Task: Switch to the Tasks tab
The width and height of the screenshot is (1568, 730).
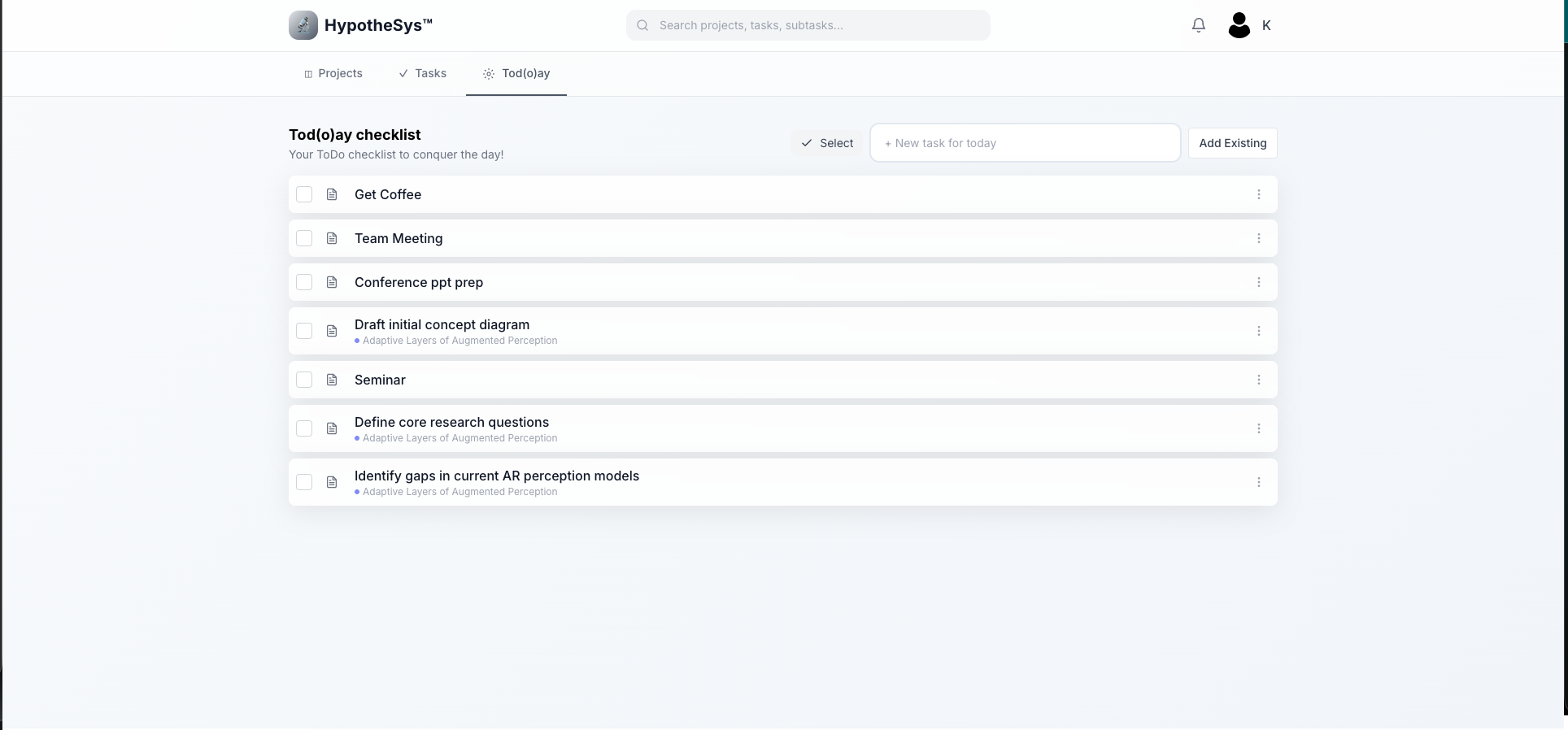Action: pyautogui.click(x=422, y=73)
